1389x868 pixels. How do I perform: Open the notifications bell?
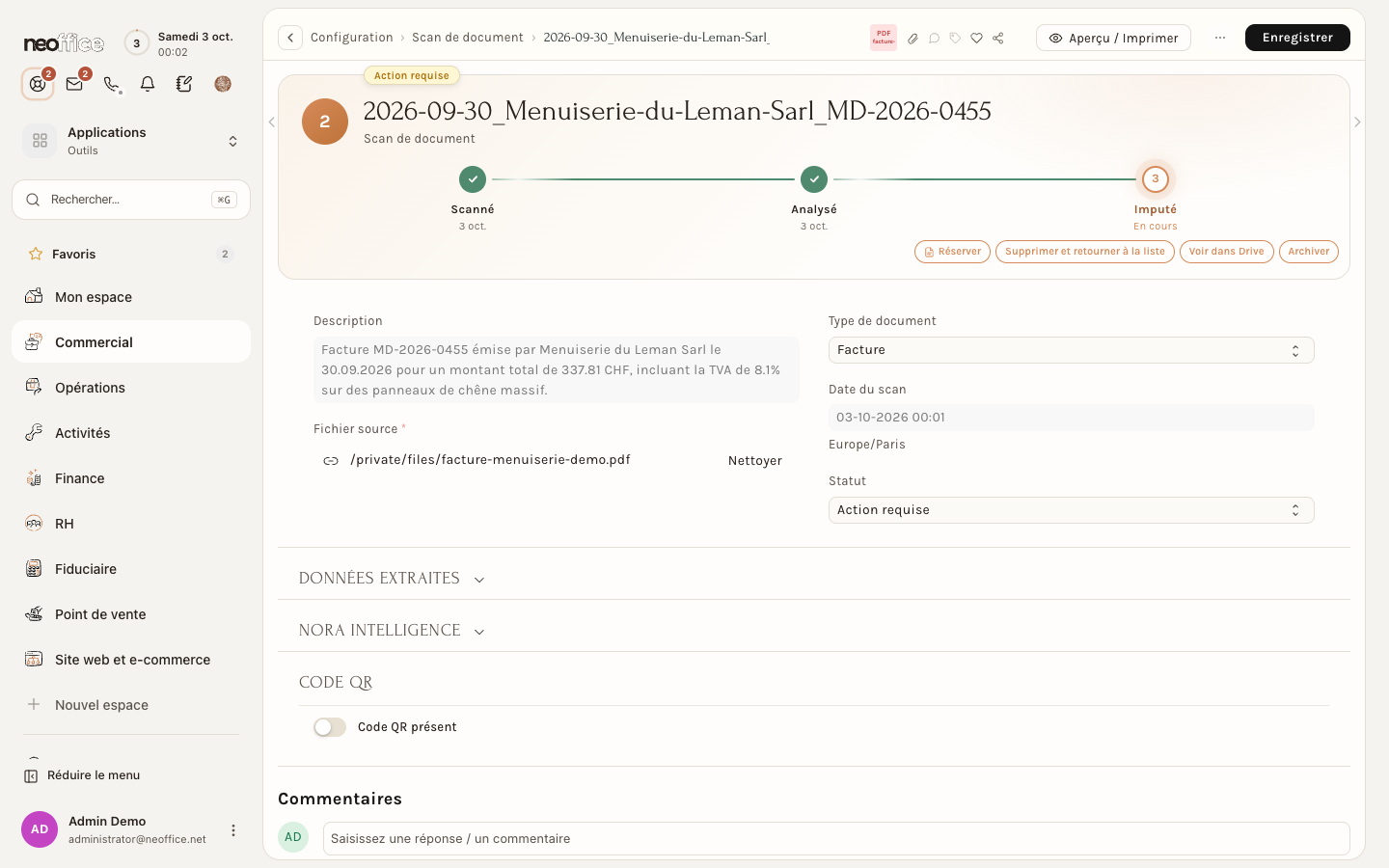[x=148, y=84]
